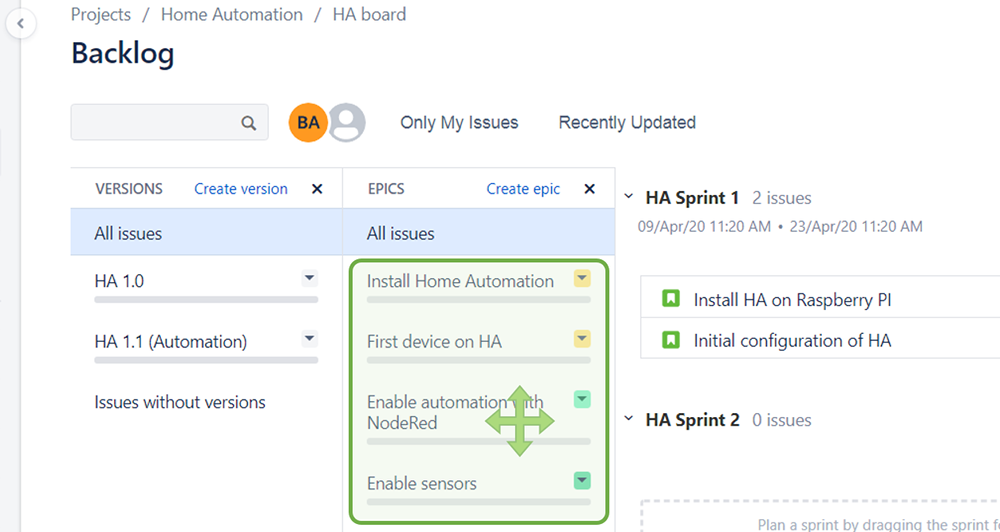
Task: Open First device on HA epic menu
Action: [582, 339]
